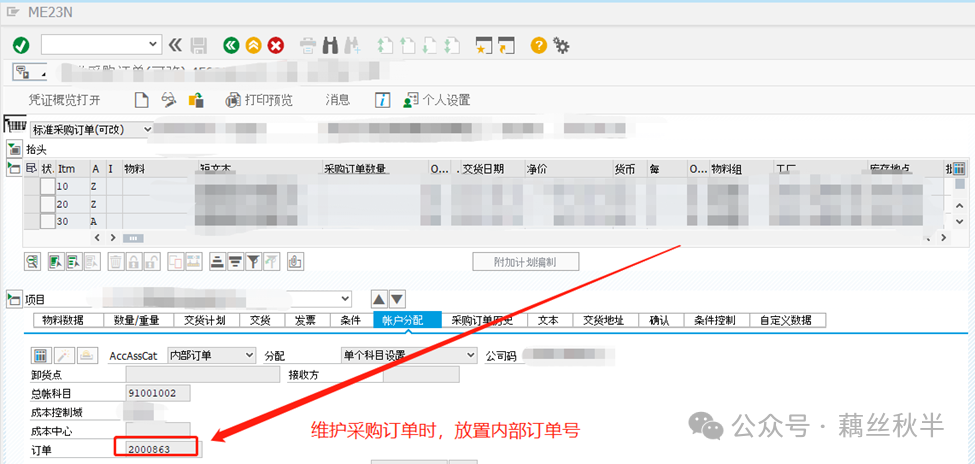Click the First Page icon
The width and height of the screenshot is (975, 464).
(386, 45)
